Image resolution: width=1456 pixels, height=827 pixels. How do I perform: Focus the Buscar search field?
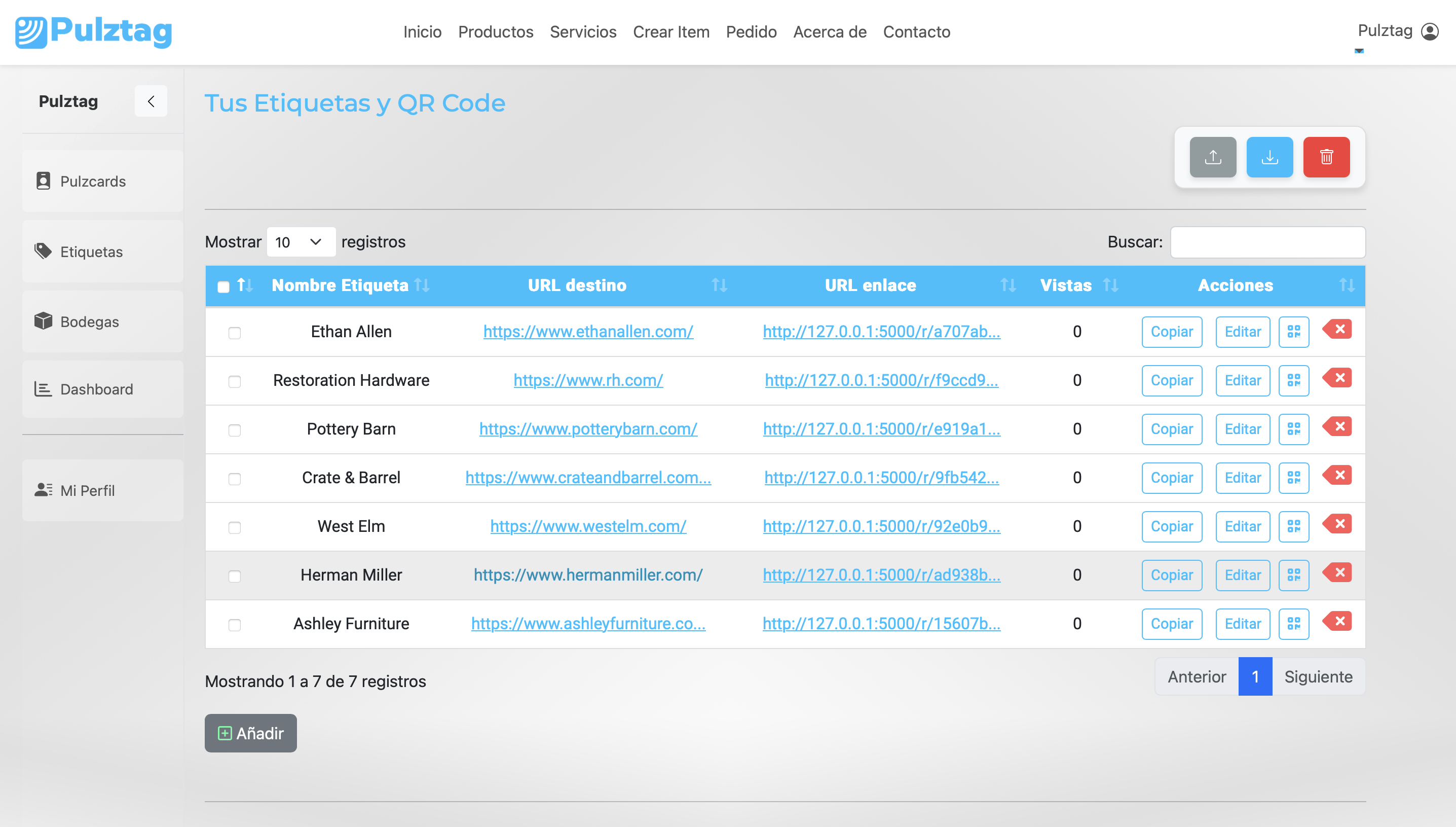coord(1267,242)
